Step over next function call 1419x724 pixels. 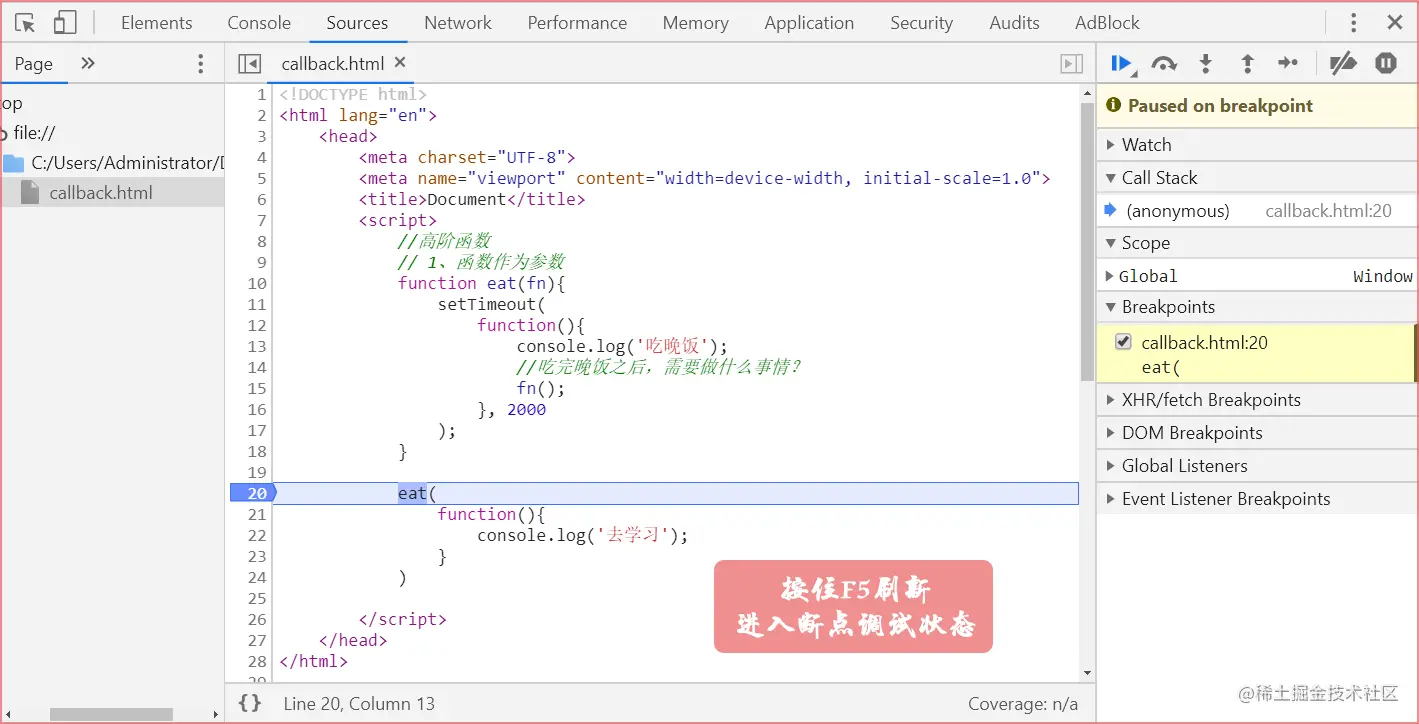(1164, 64)
